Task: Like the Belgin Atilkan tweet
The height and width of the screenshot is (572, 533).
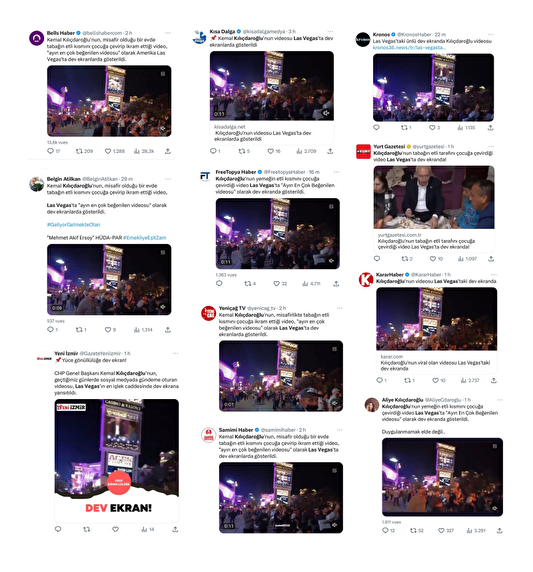Action: point(108,330)
